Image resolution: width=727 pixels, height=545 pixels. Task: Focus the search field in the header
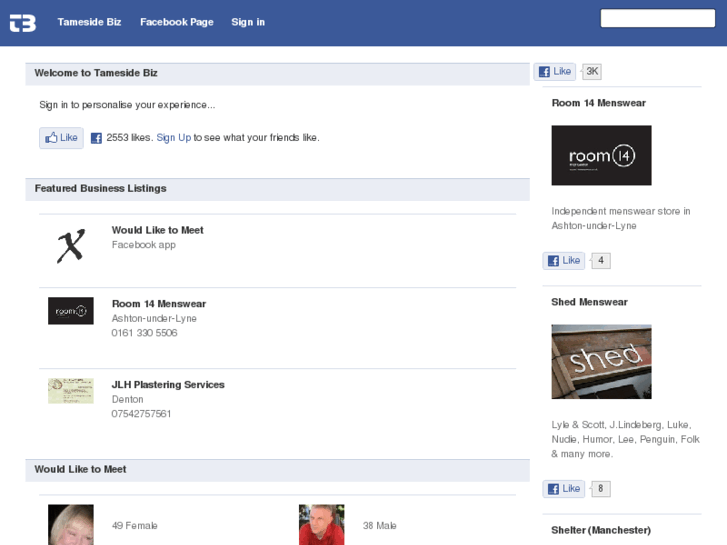pos(657,18)
